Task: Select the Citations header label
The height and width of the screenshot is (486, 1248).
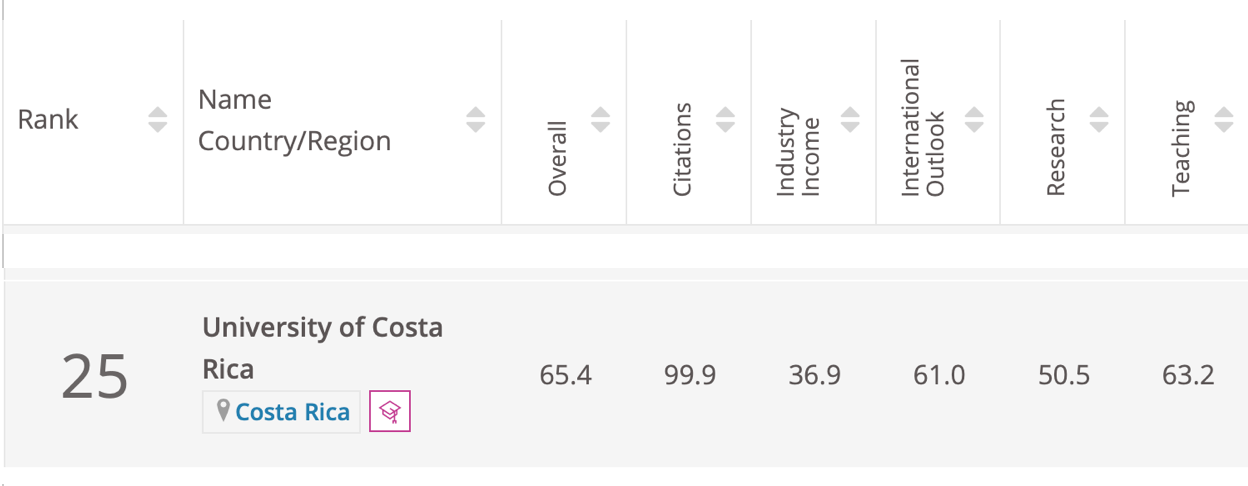Action: [x=681, y=149]
